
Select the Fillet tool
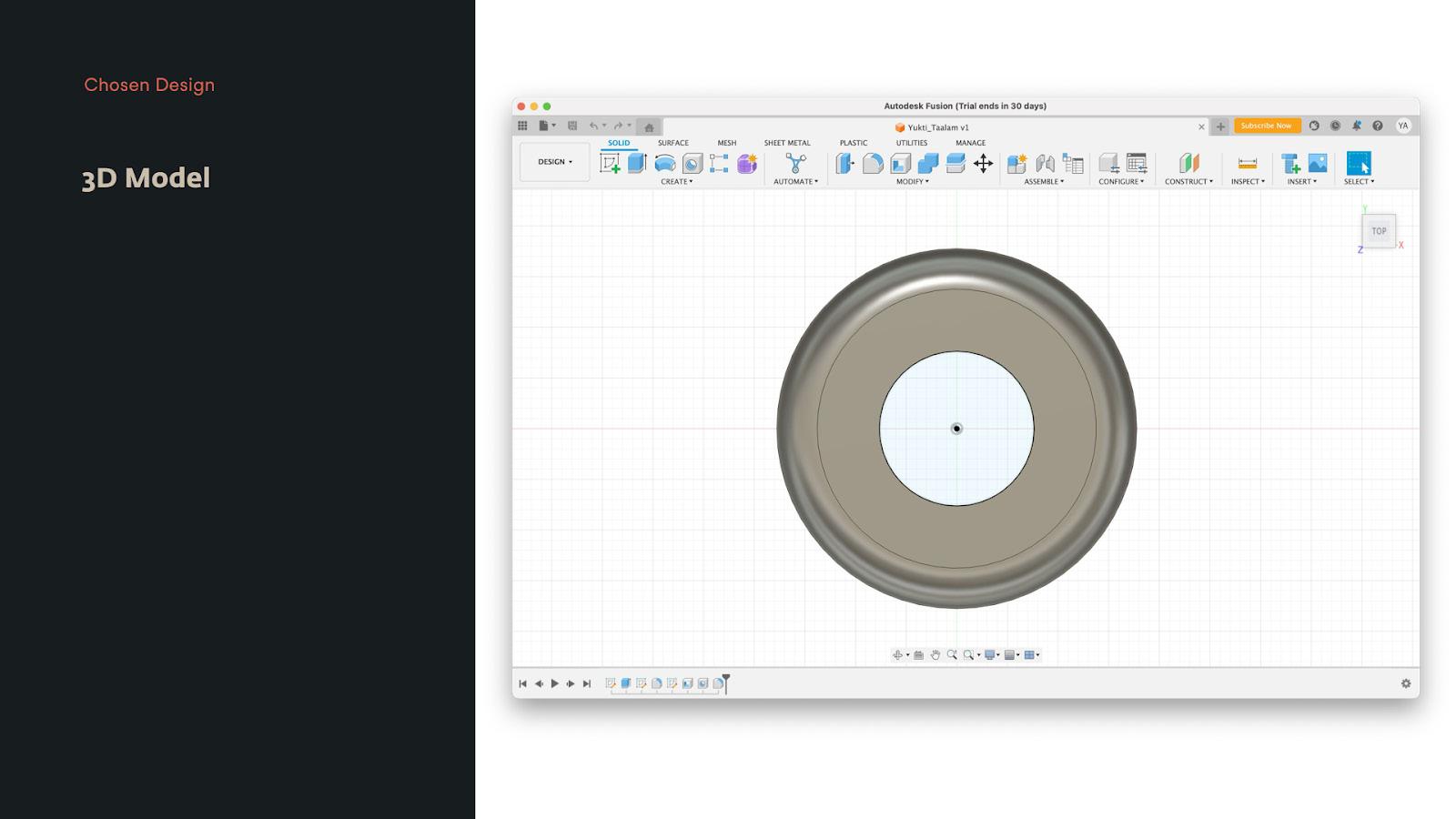[x=873, y=163]
